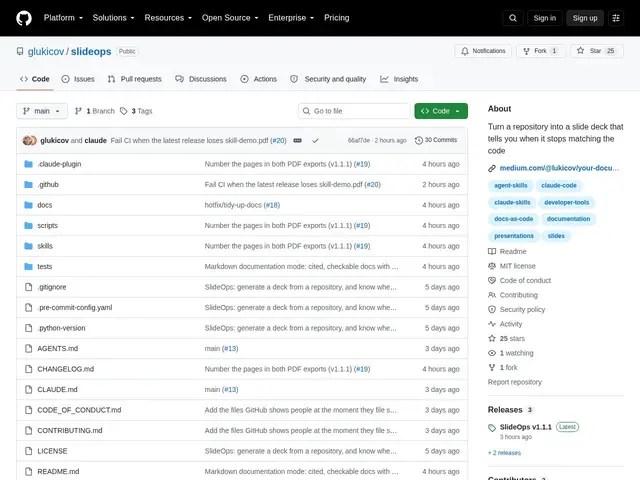
Task: Expand the Enterprise menu
Action: click(291, 18)
